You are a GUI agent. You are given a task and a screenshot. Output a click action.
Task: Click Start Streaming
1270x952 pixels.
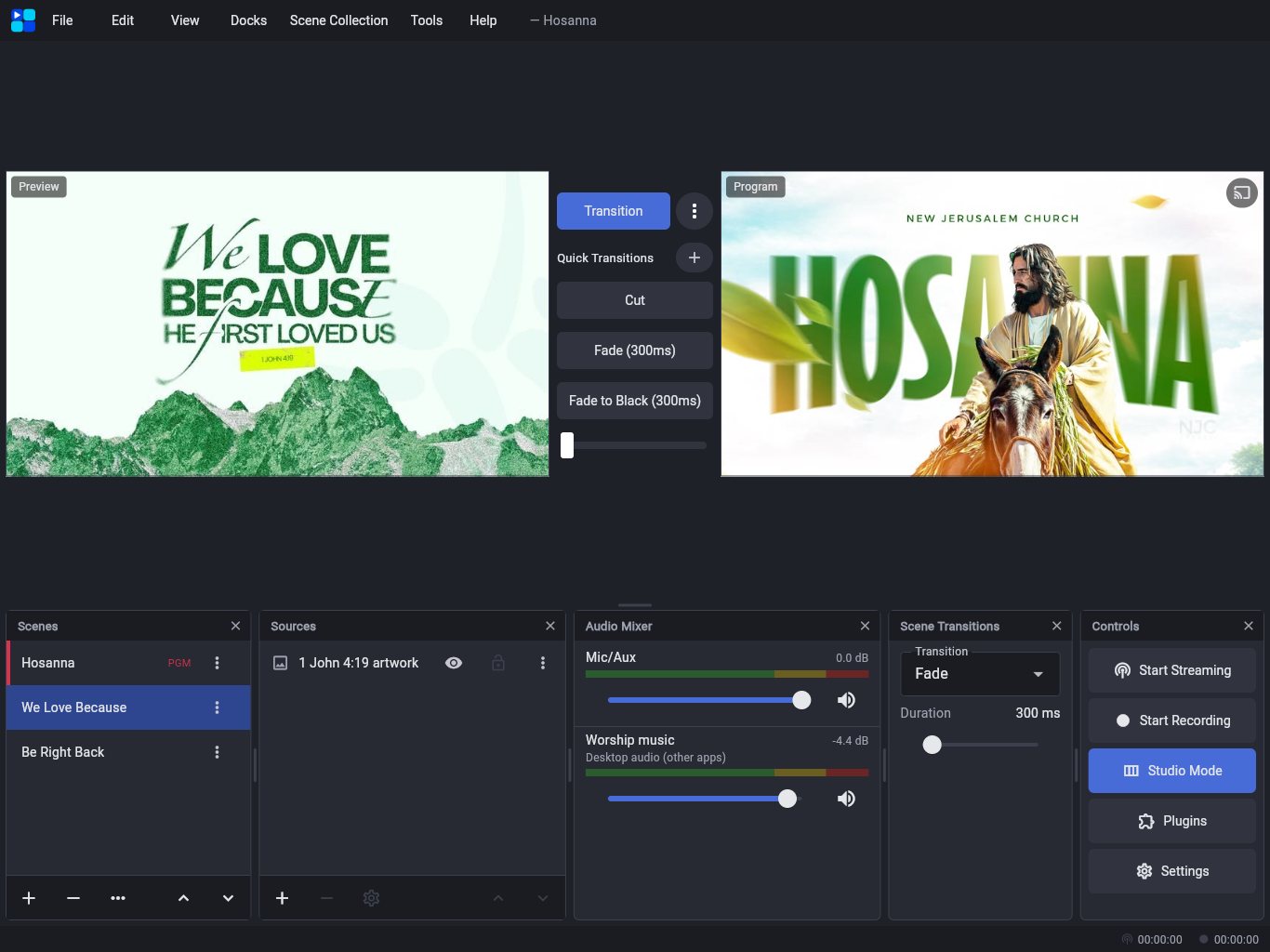point(1172,670)
